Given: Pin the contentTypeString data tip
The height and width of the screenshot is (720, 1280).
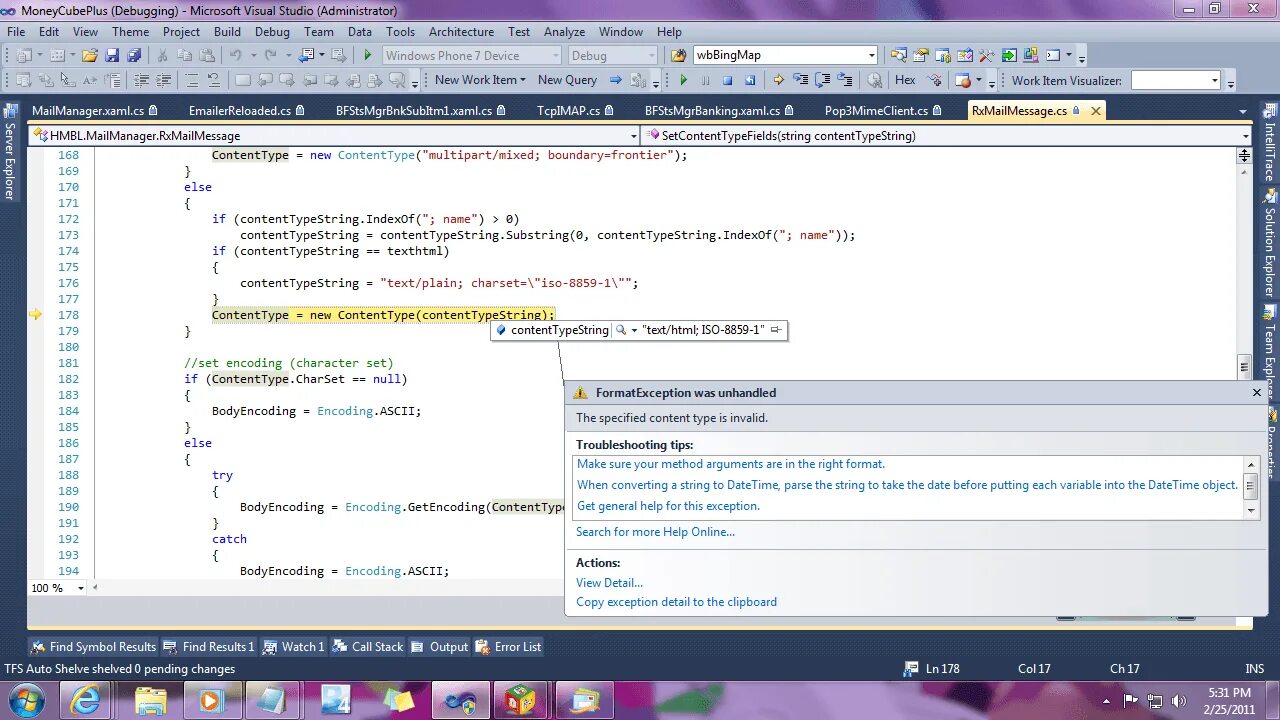Looking at the screenshot, I should pos(776,330).
